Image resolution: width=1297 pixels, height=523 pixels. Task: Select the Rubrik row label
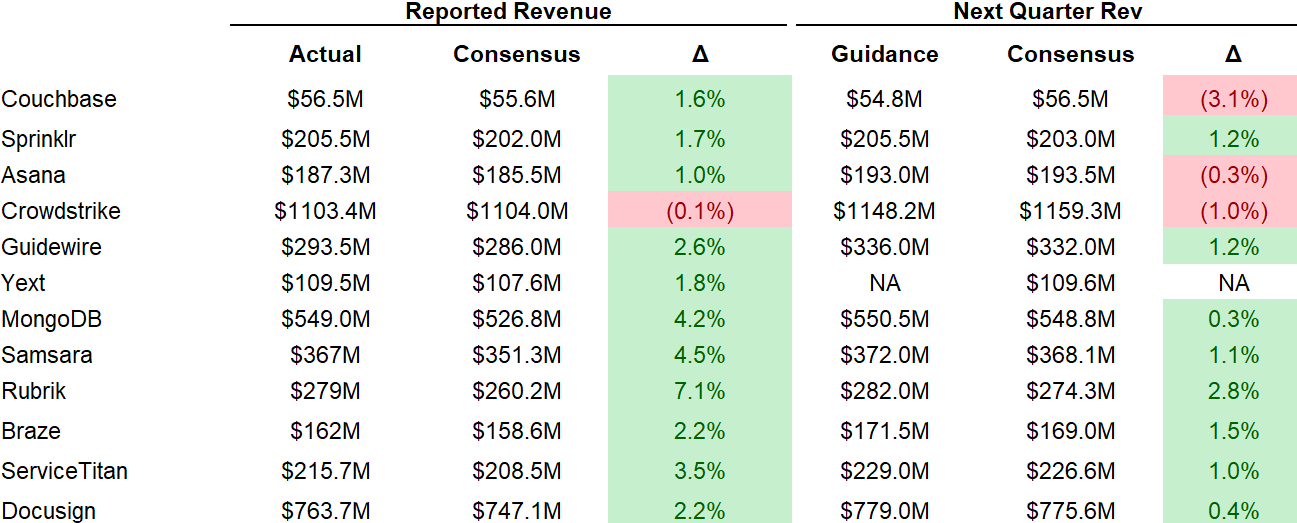(x=34, y=391)
